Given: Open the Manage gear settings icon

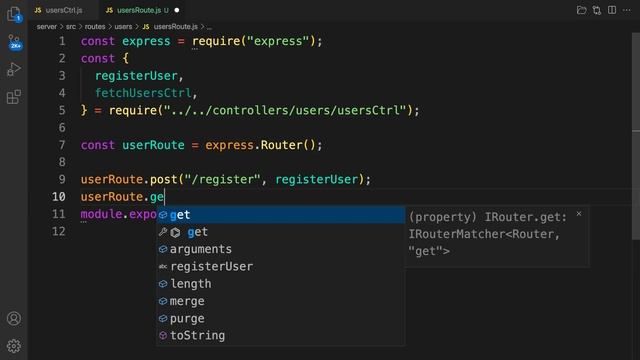Looking at the screenshot, I should pos(14,346).
